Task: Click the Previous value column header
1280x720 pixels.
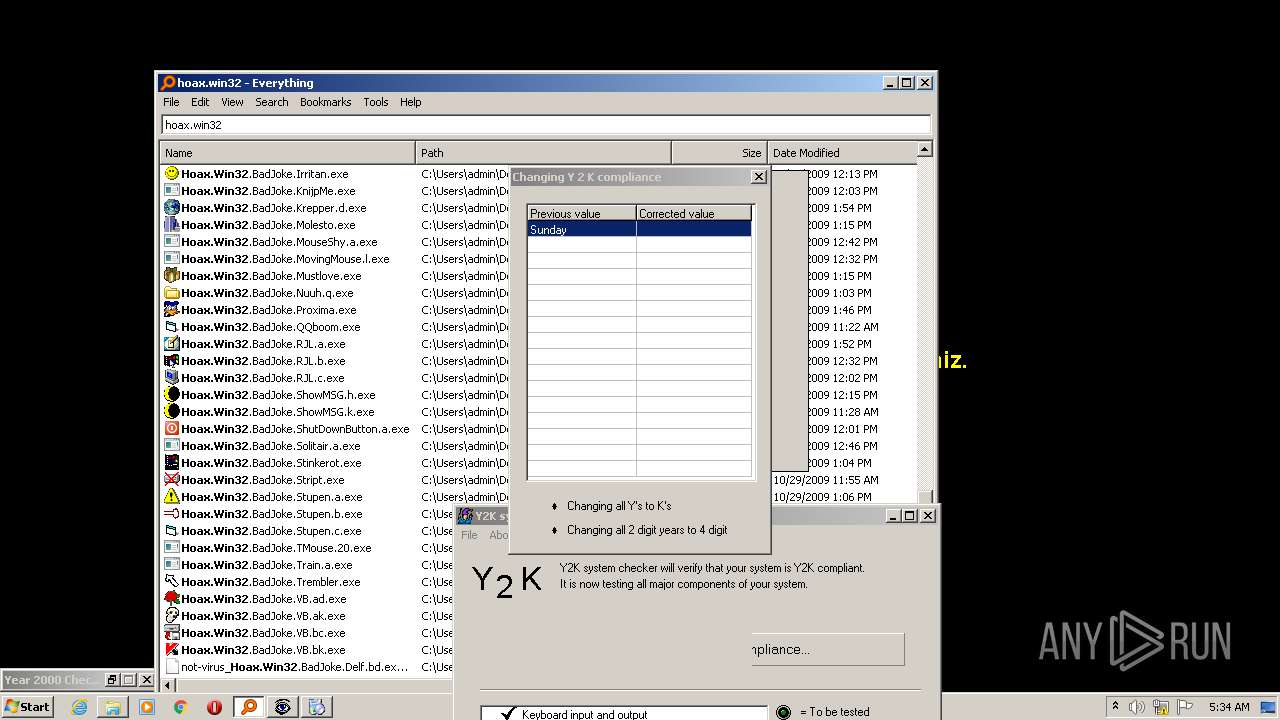Action: 582,213
